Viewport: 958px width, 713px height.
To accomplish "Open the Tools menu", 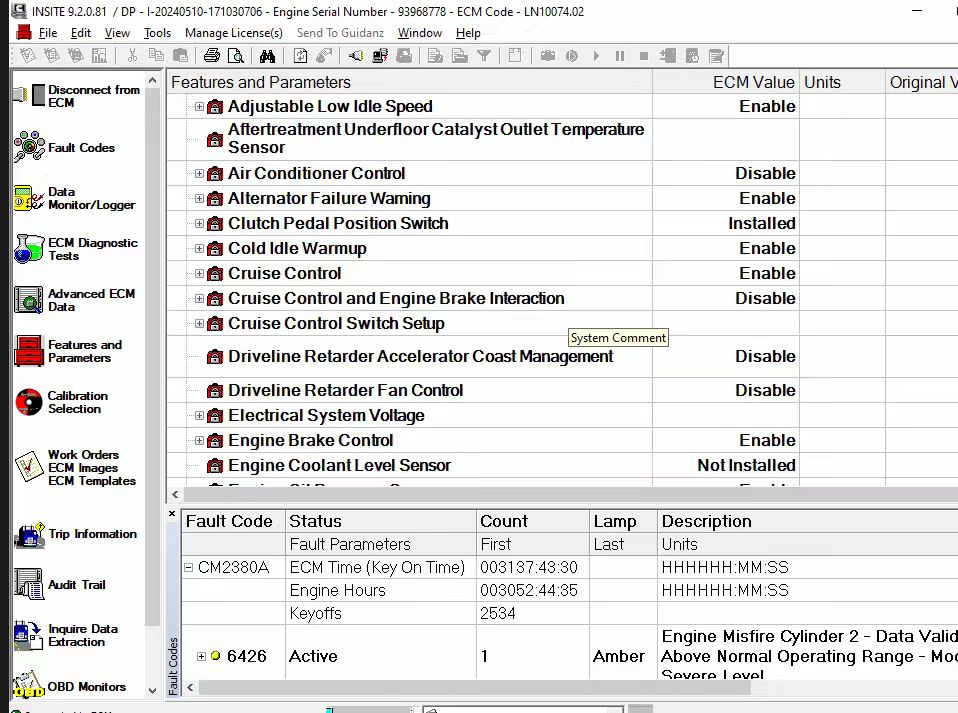I will 157,33.
